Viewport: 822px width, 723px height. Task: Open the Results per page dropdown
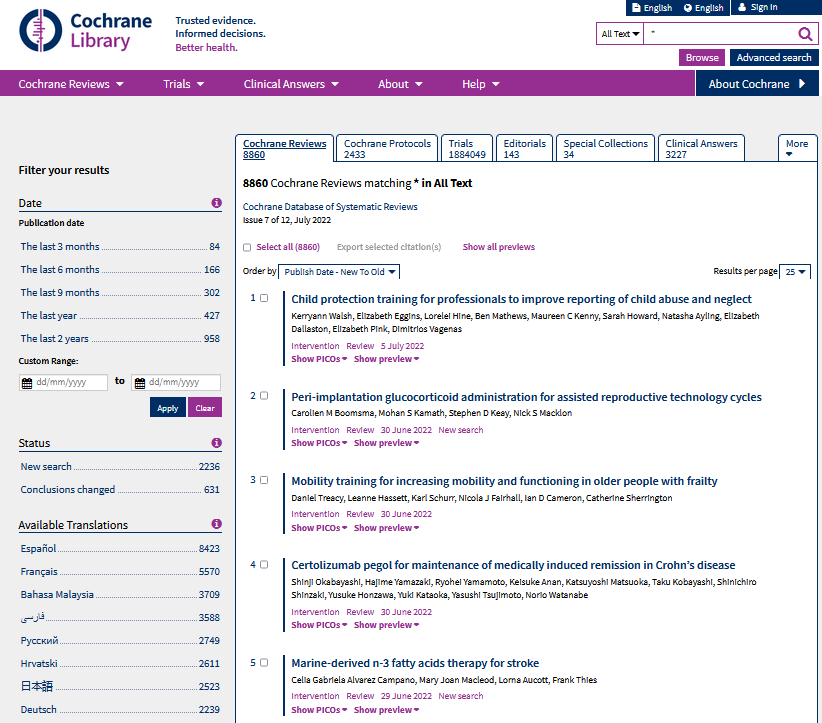(795, 272)
